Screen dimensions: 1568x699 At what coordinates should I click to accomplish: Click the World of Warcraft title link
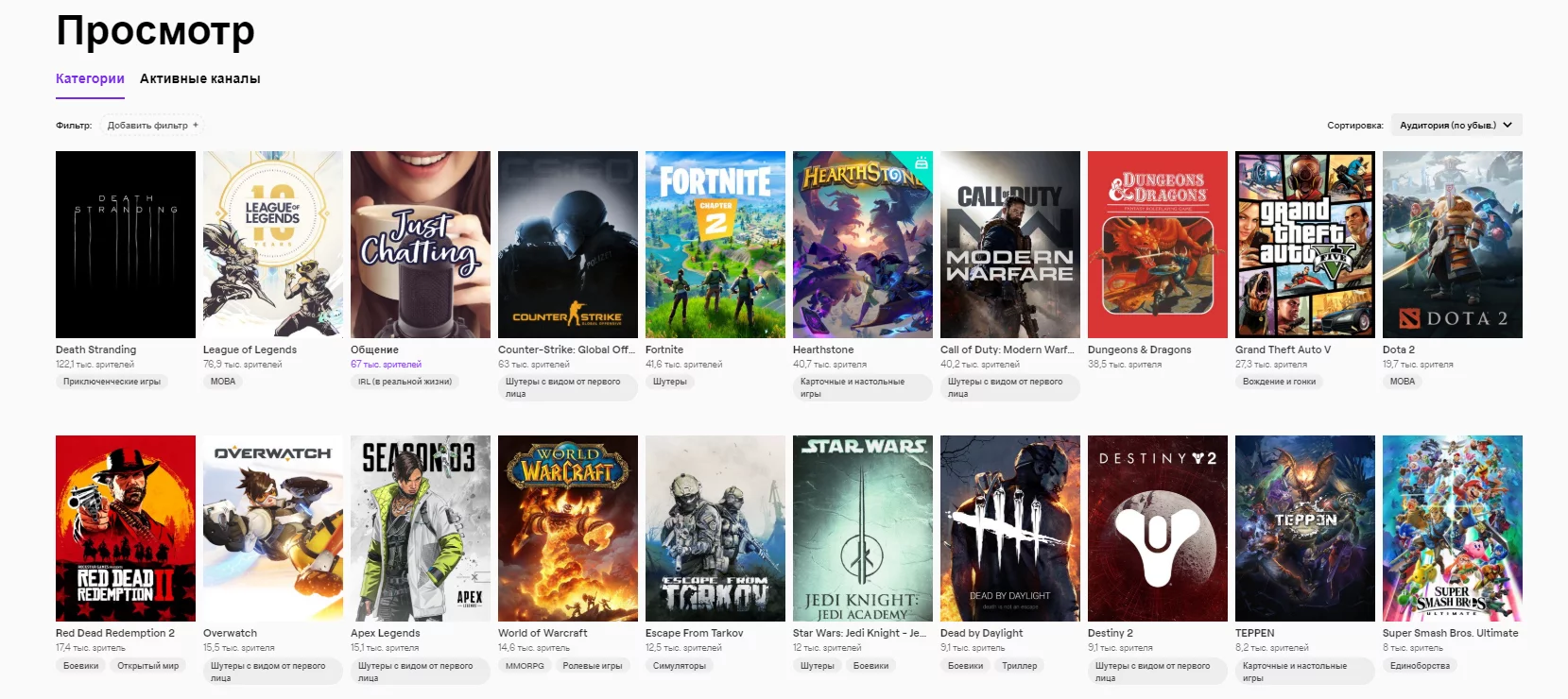pyautogui.click(x=543, y=633)
